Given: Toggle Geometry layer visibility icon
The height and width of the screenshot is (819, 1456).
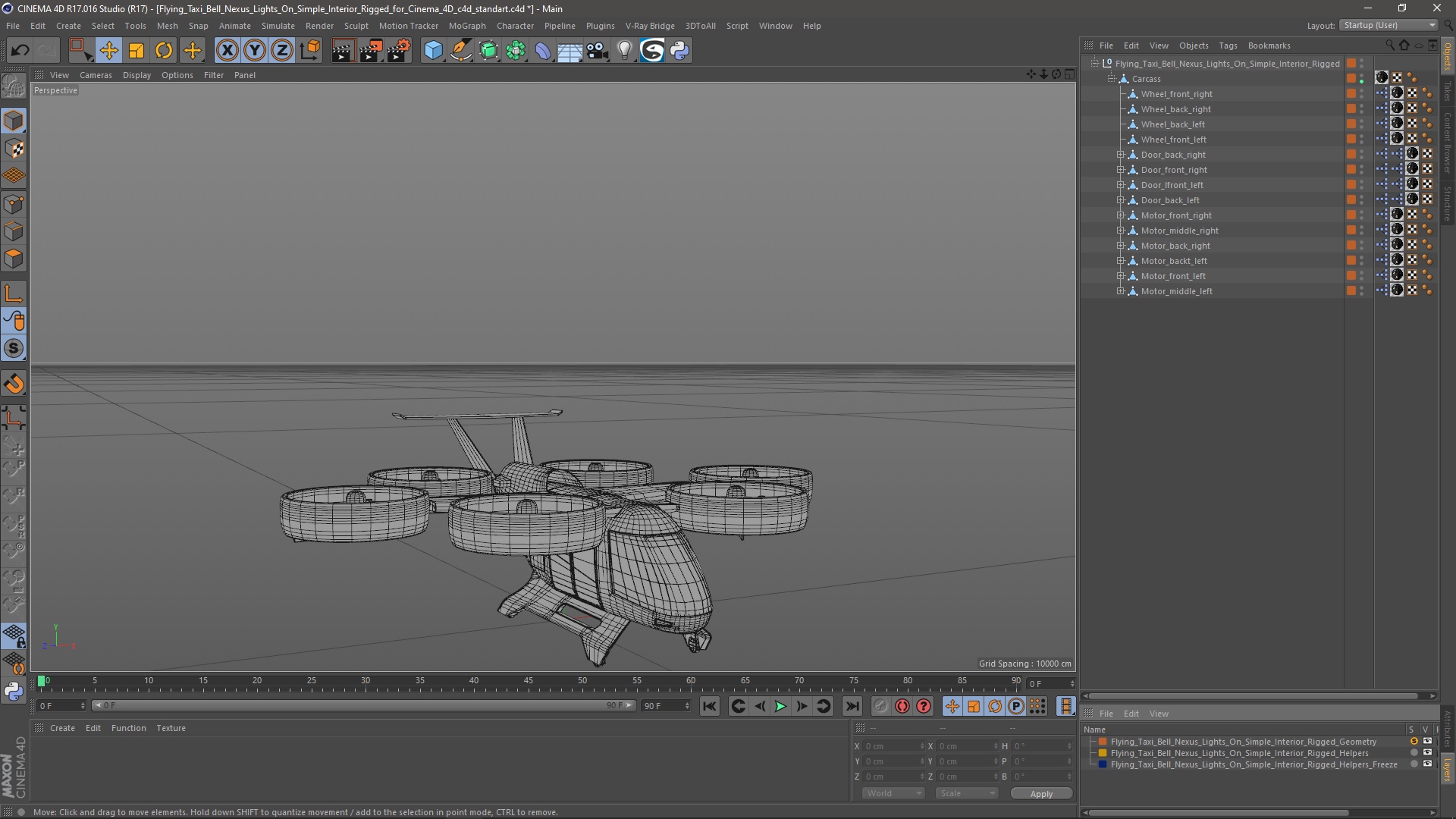Looking at the screenshot, I should coord(1428,742).
